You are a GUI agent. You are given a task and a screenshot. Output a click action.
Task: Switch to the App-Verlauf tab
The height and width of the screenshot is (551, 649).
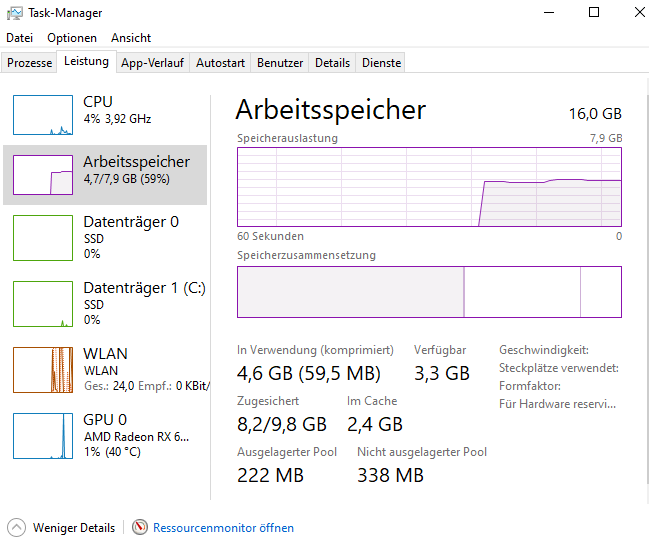(x=152, y=63)
